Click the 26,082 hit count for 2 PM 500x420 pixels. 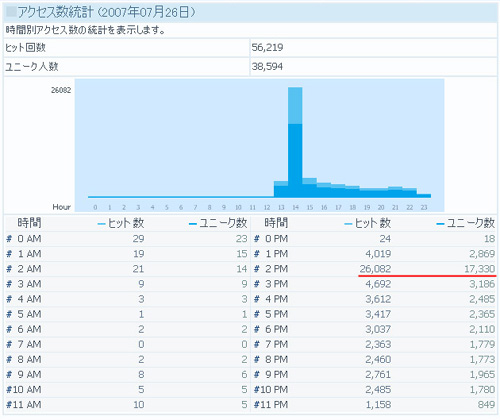pos(375,269)
